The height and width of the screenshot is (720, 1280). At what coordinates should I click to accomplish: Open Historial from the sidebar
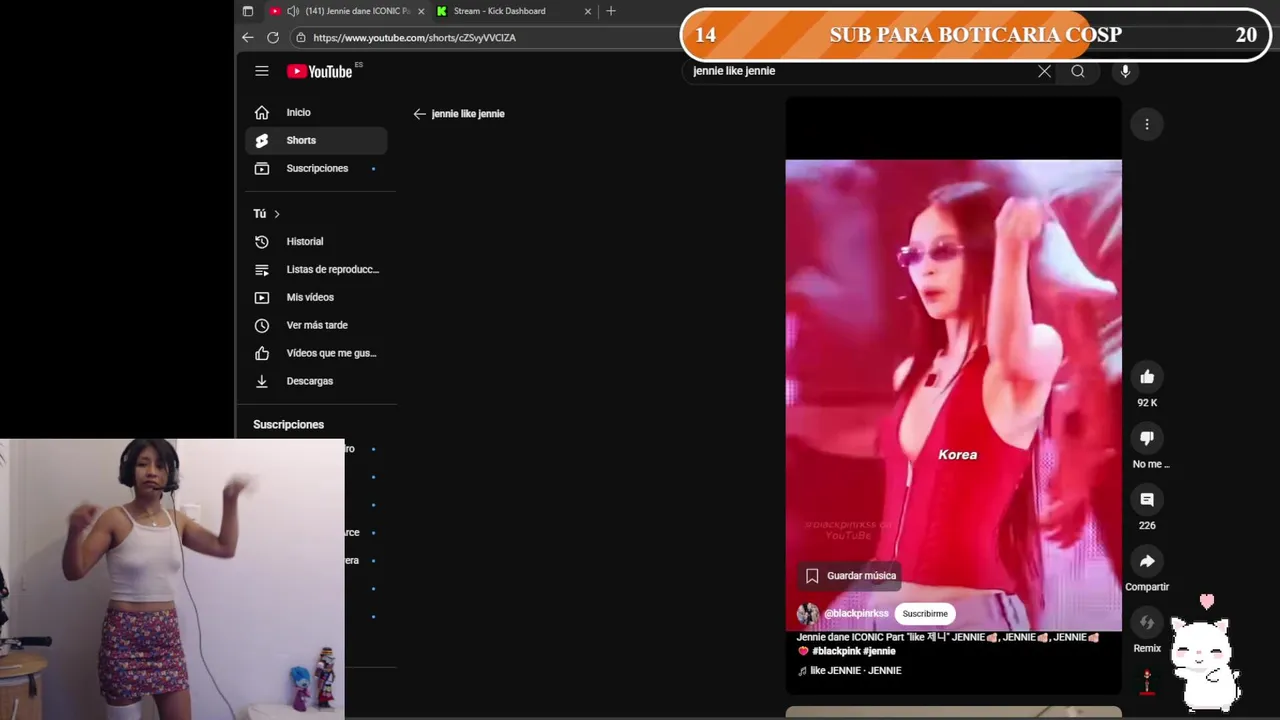pyautogui.click(x=316, y=241)
